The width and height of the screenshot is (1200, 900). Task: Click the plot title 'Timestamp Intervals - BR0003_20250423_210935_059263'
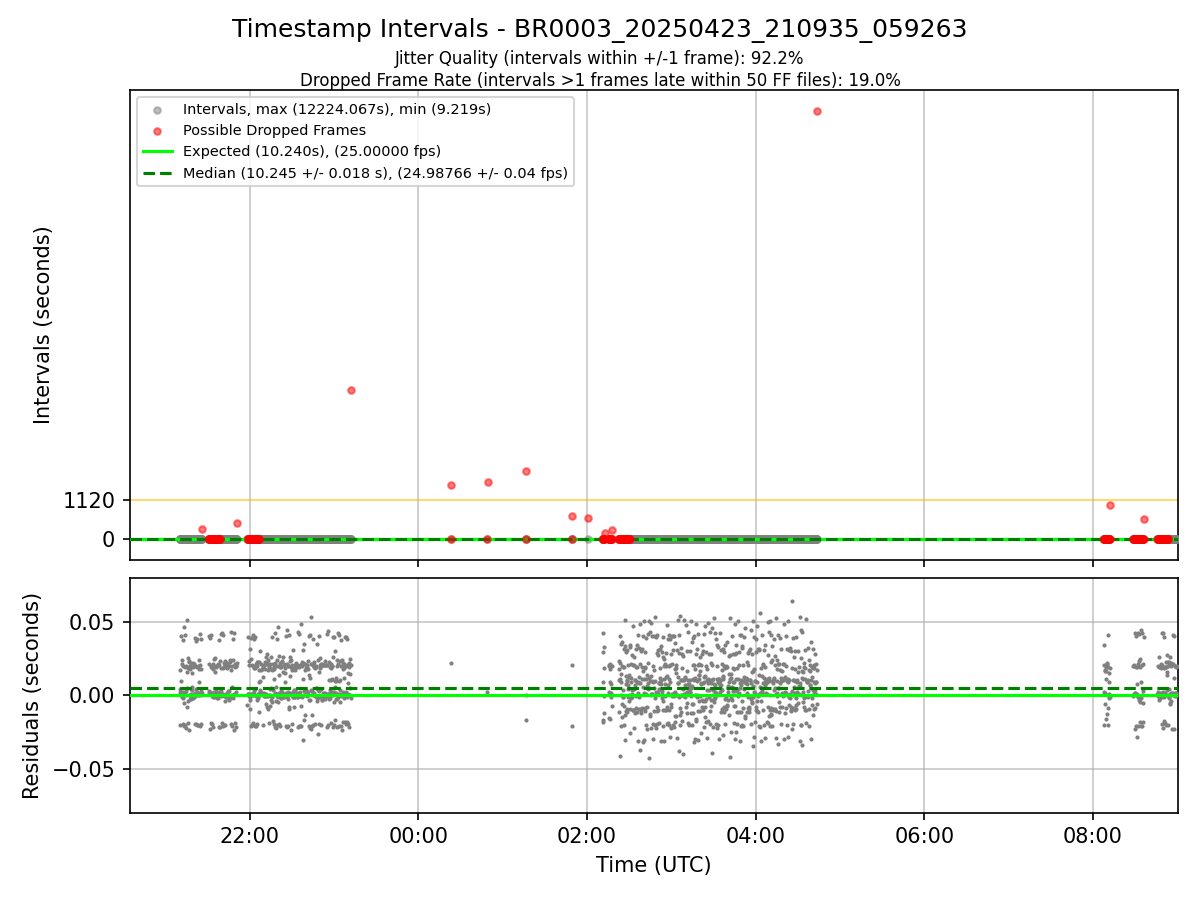(599, 29)
